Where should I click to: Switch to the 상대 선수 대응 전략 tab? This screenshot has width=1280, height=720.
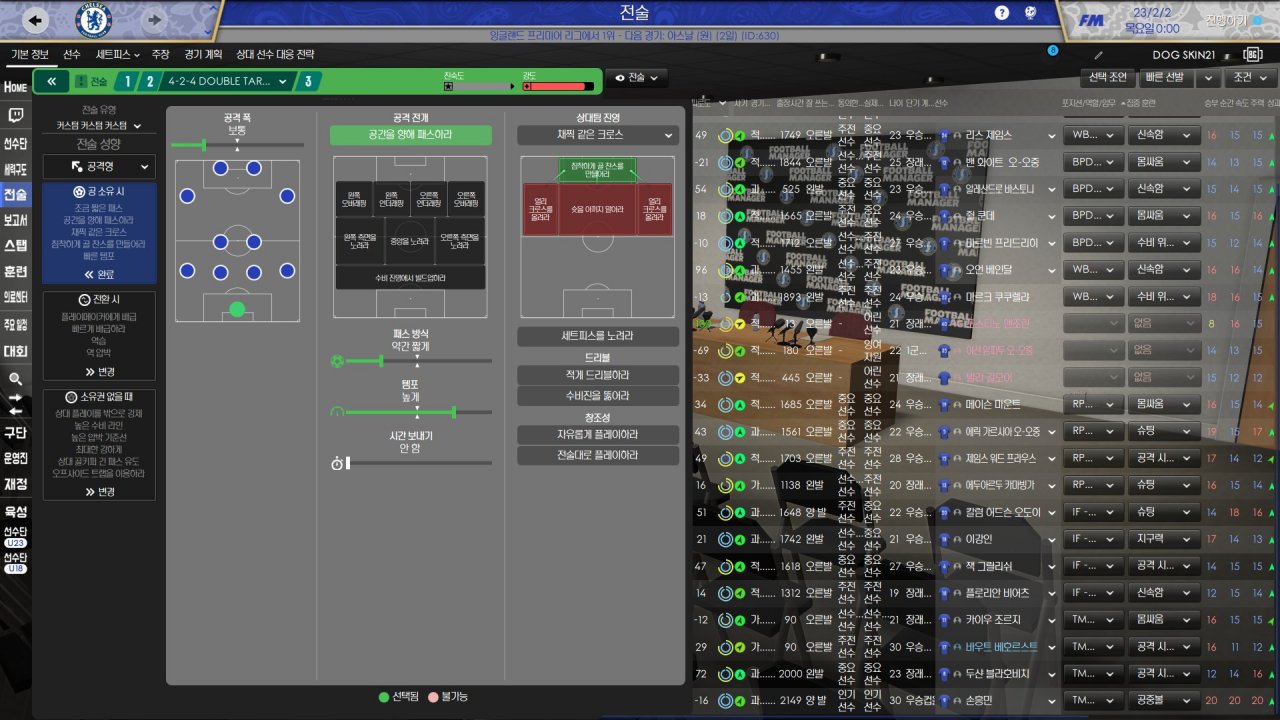pos(275,54)
